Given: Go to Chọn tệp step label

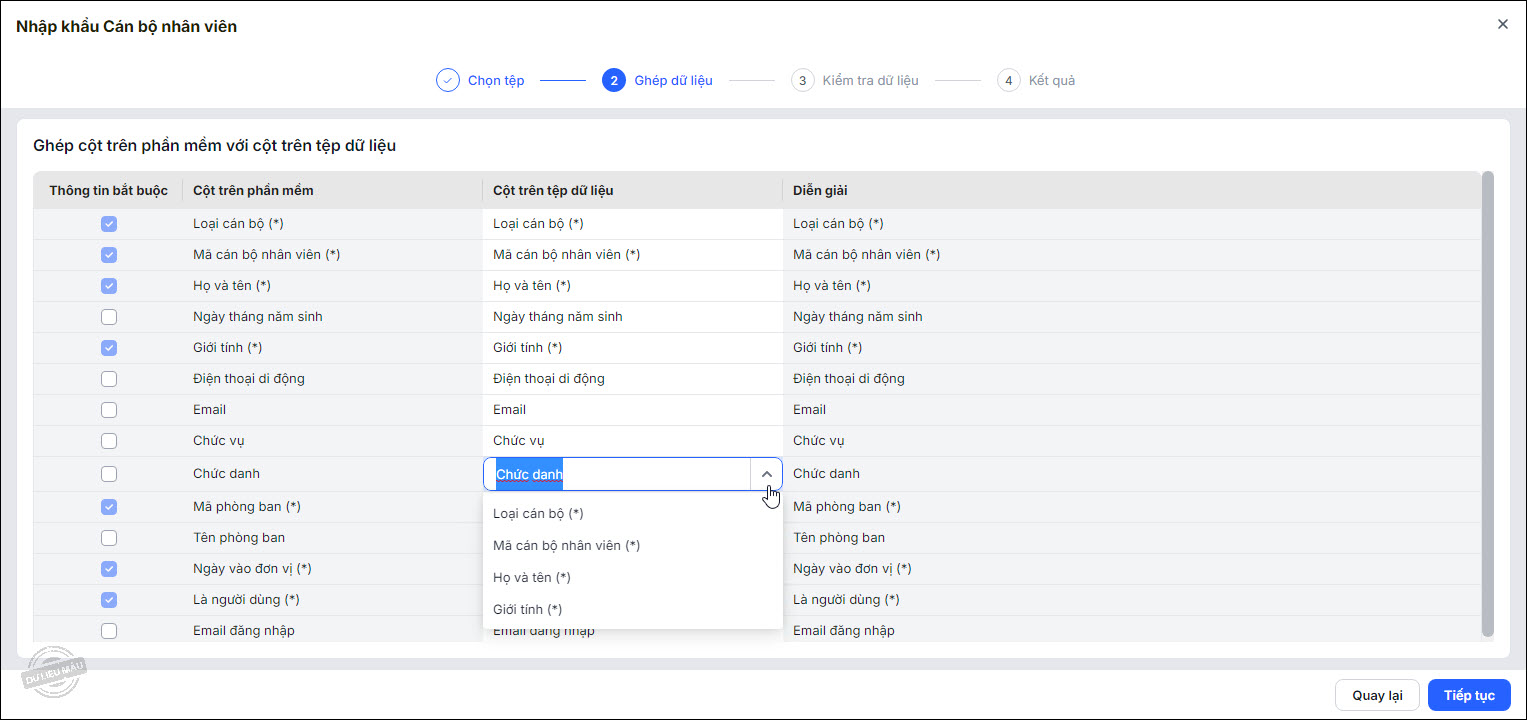Looking at the screenshot, I should (x=496, y=80).
